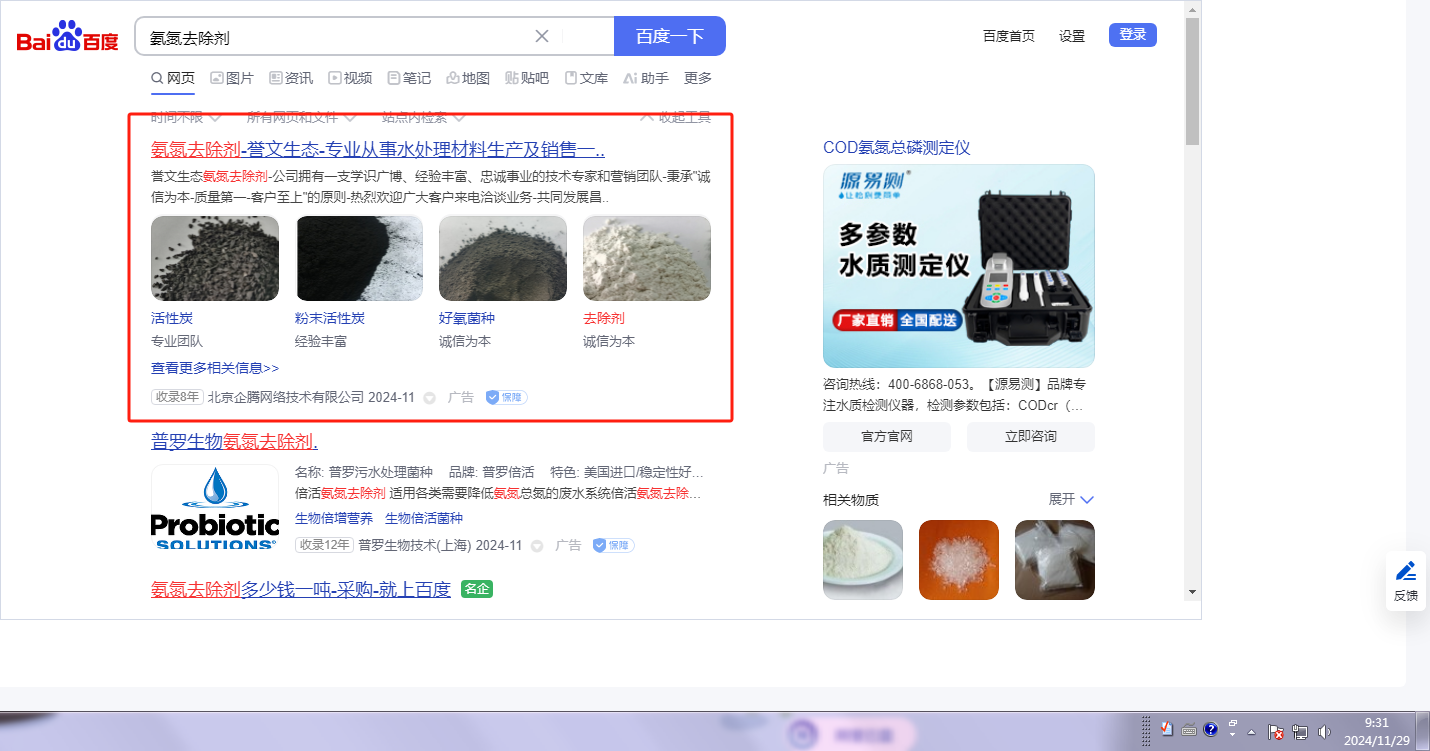Open dropdown arrow beside 北京企腾网络技术有限公司 2024-11
This screenshot has width=1430, height=751.
pos(430,398)
